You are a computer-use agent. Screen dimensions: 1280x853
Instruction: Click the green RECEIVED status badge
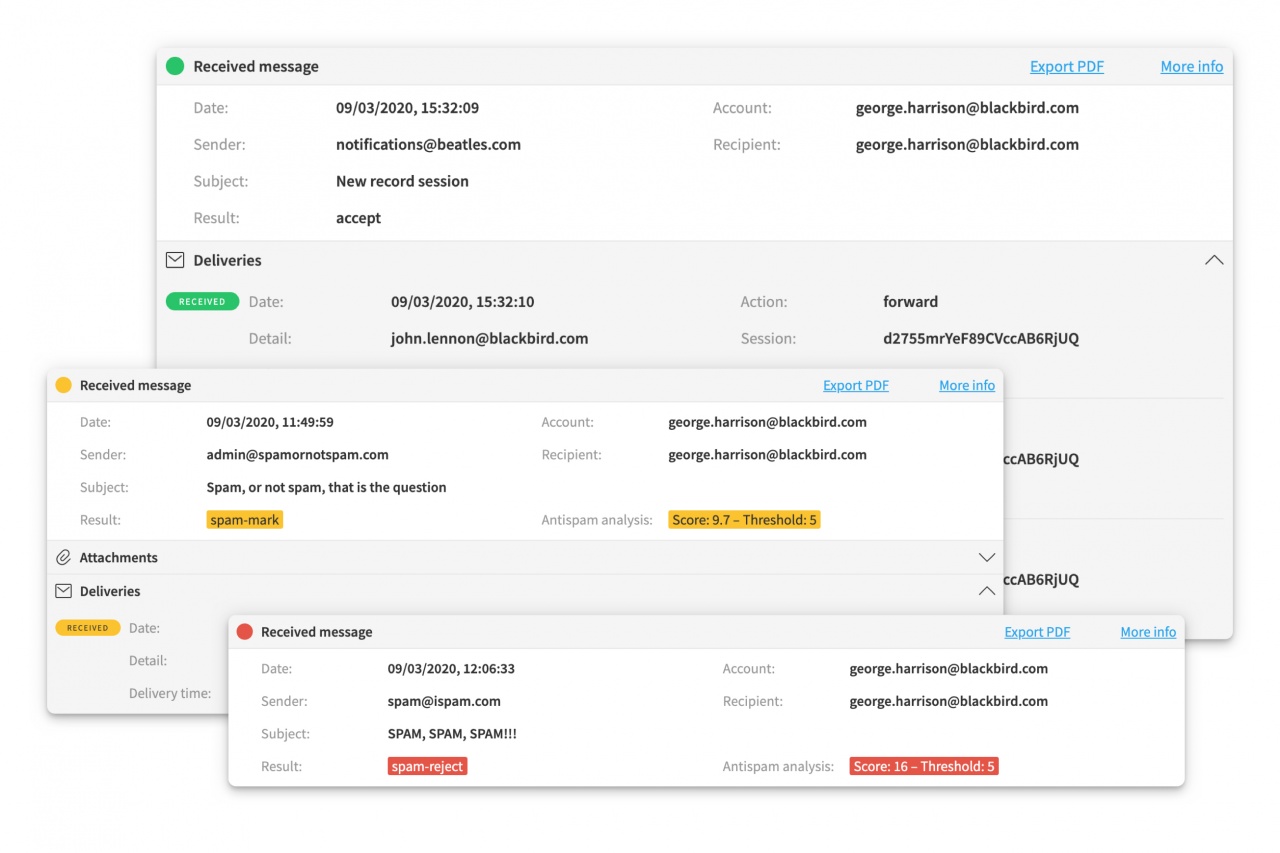pos(202,302)
